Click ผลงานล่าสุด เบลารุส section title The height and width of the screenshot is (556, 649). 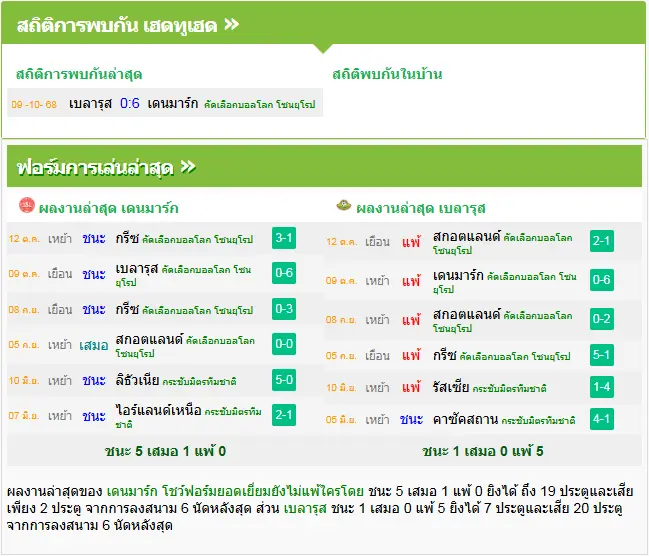click(x=421, y=208)
